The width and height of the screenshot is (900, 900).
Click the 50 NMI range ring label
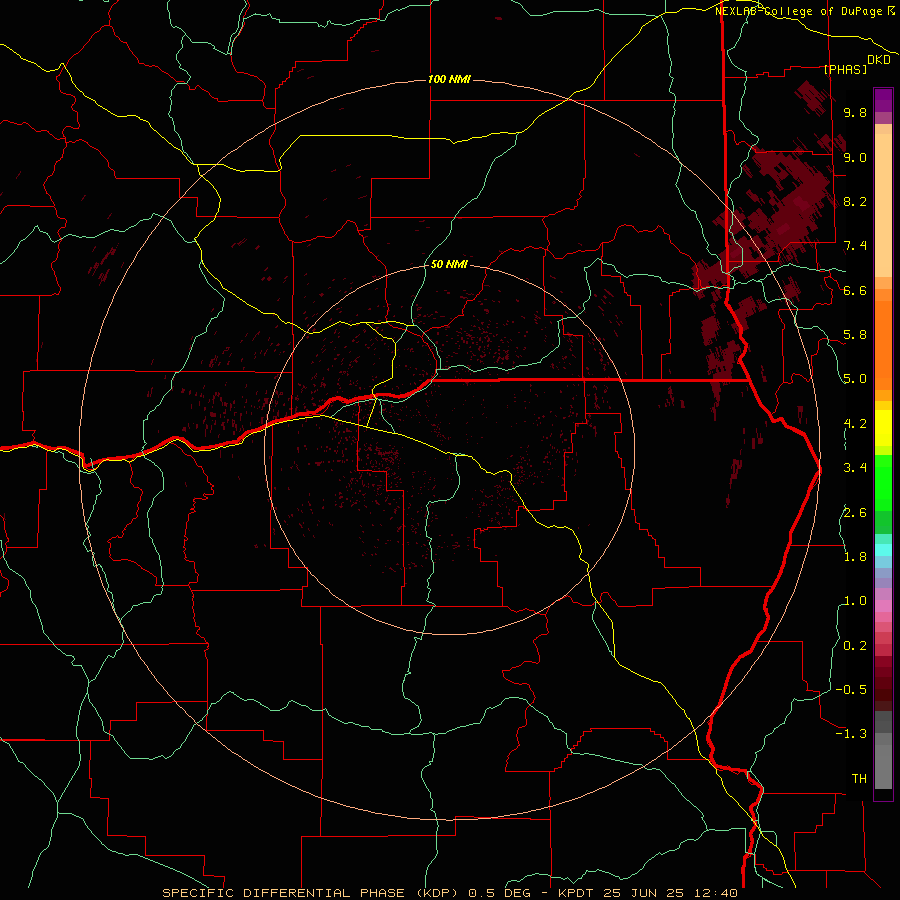click(449, 265)
